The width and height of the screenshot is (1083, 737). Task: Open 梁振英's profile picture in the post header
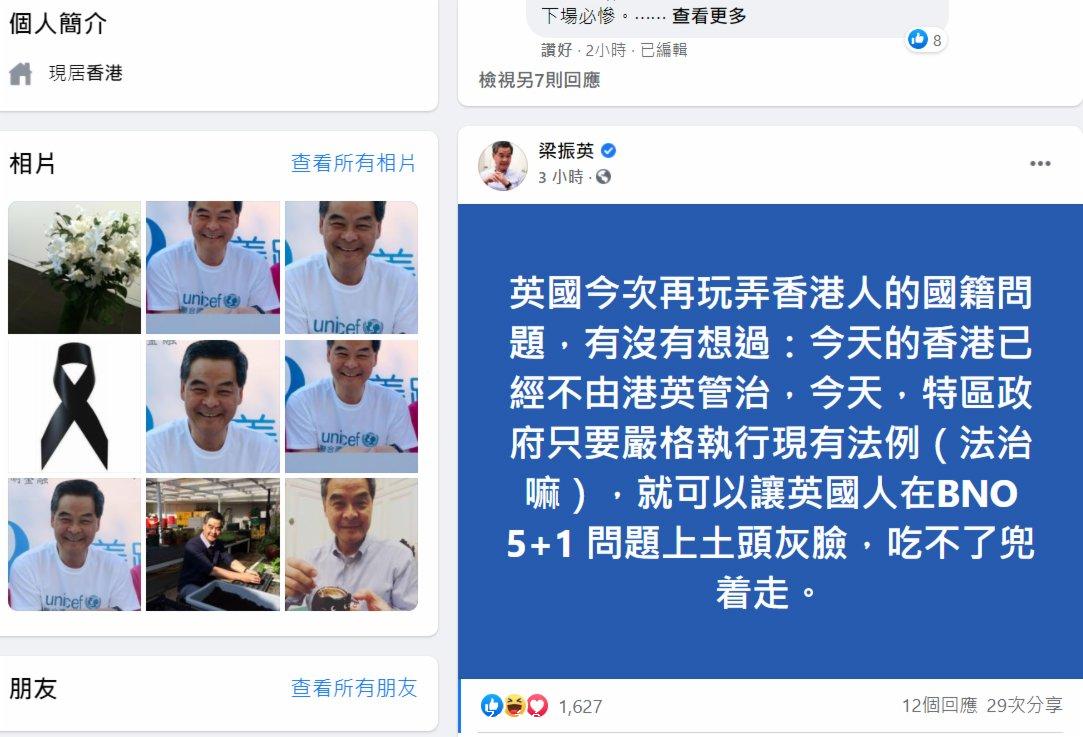pyautogui.click(x=502, y=165)
